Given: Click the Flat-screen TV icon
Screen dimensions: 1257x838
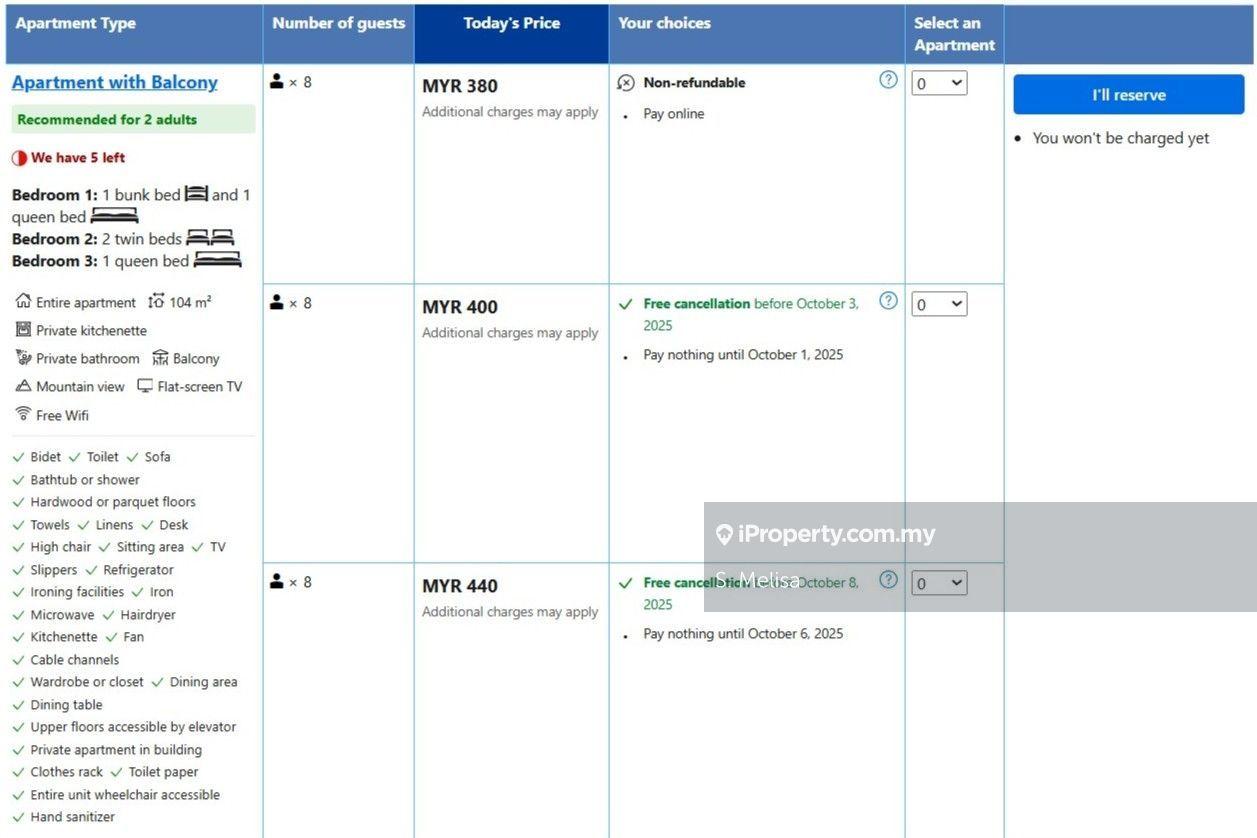Looking at the screenshot, I should tap(145, 386).
